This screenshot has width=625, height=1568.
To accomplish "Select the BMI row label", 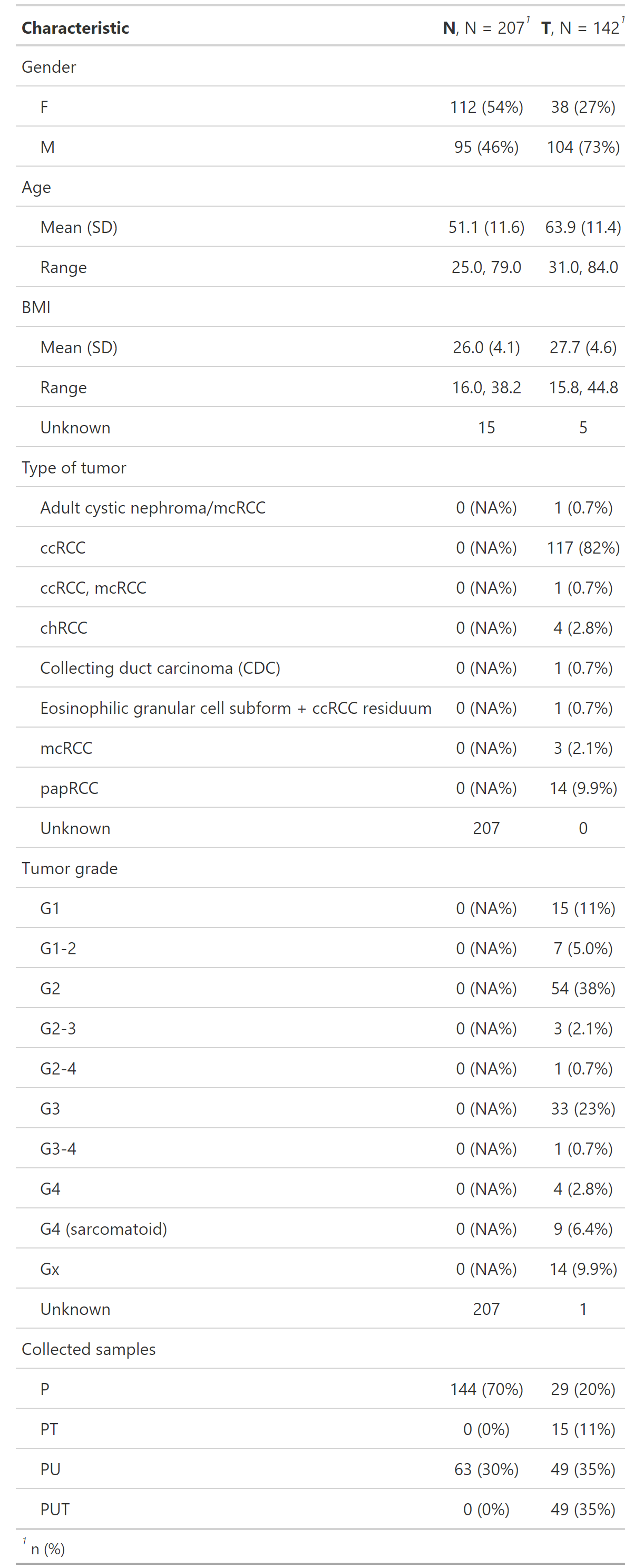I will [36, 307].
